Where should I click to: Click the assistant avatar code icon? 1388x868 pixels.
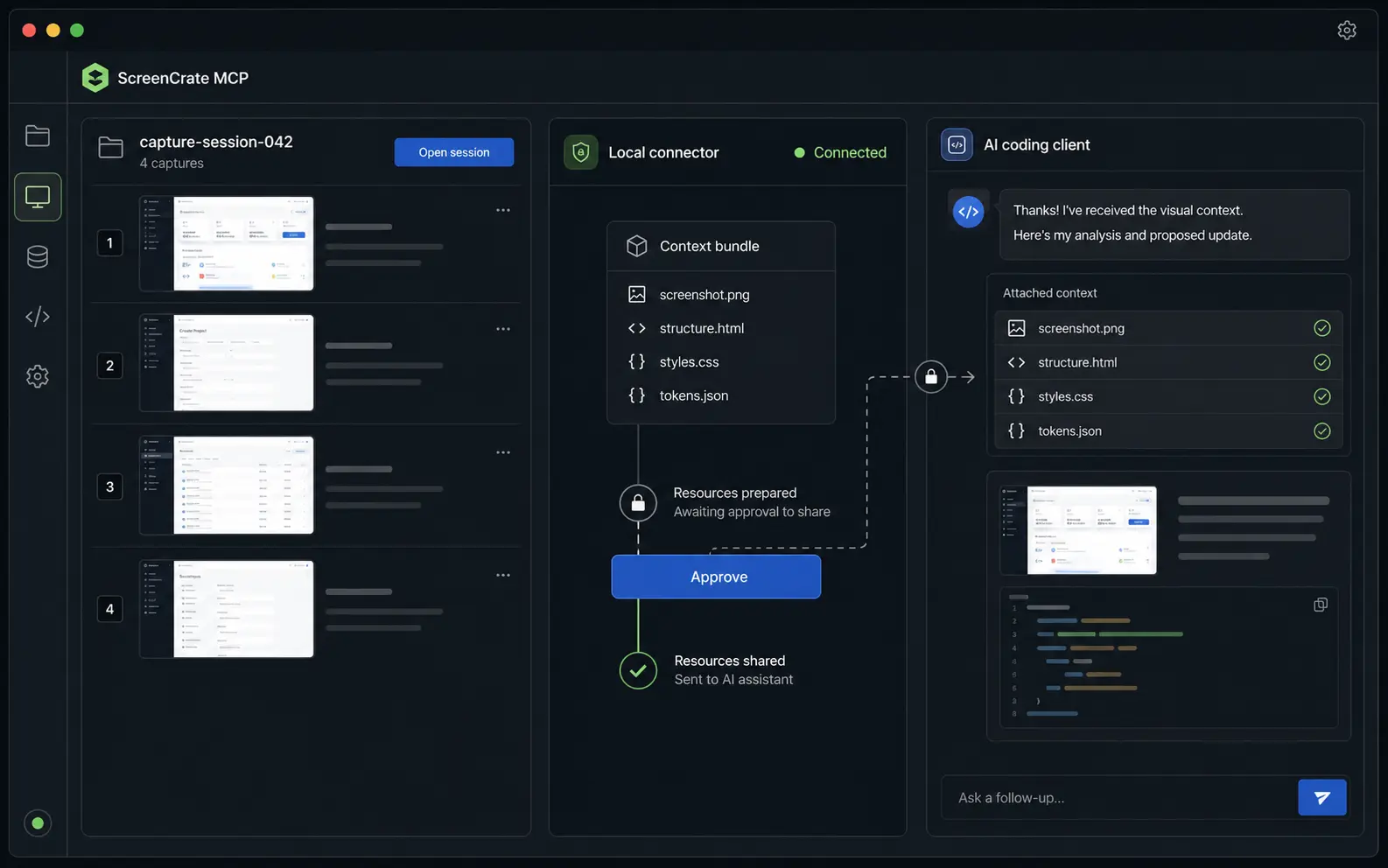tap(968, 211)
